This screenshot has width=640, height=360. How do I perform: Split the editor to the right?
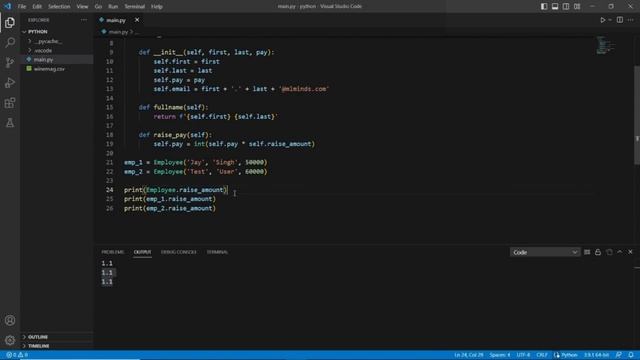click(620, 20)
